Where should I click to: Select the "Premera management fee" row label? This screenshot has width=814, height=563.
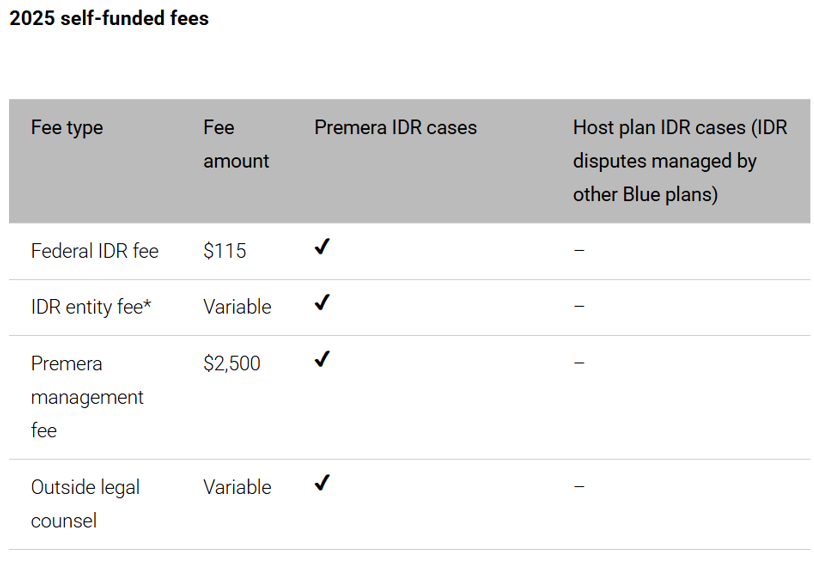(87, 396)
